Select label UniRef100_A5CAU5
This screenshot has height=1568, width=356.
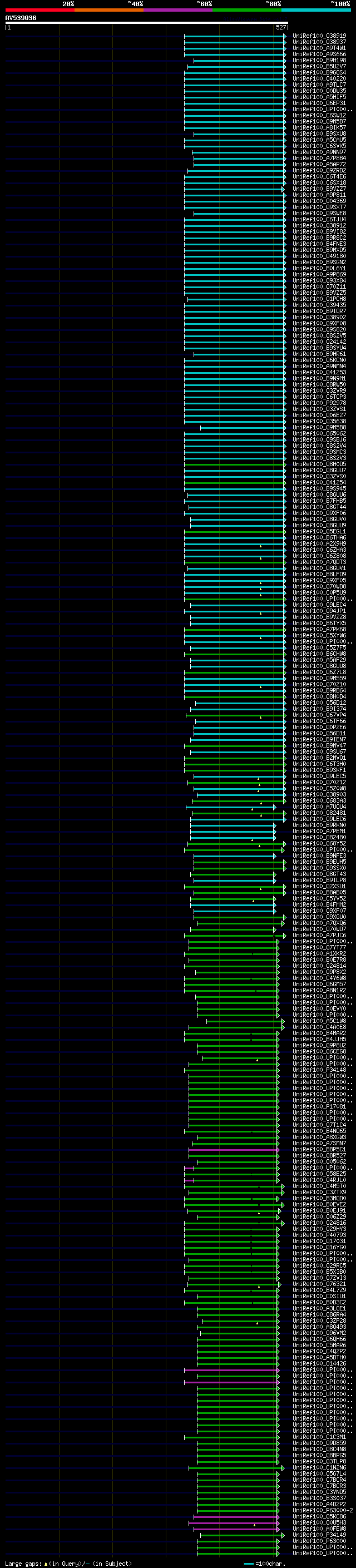point(319,140)
